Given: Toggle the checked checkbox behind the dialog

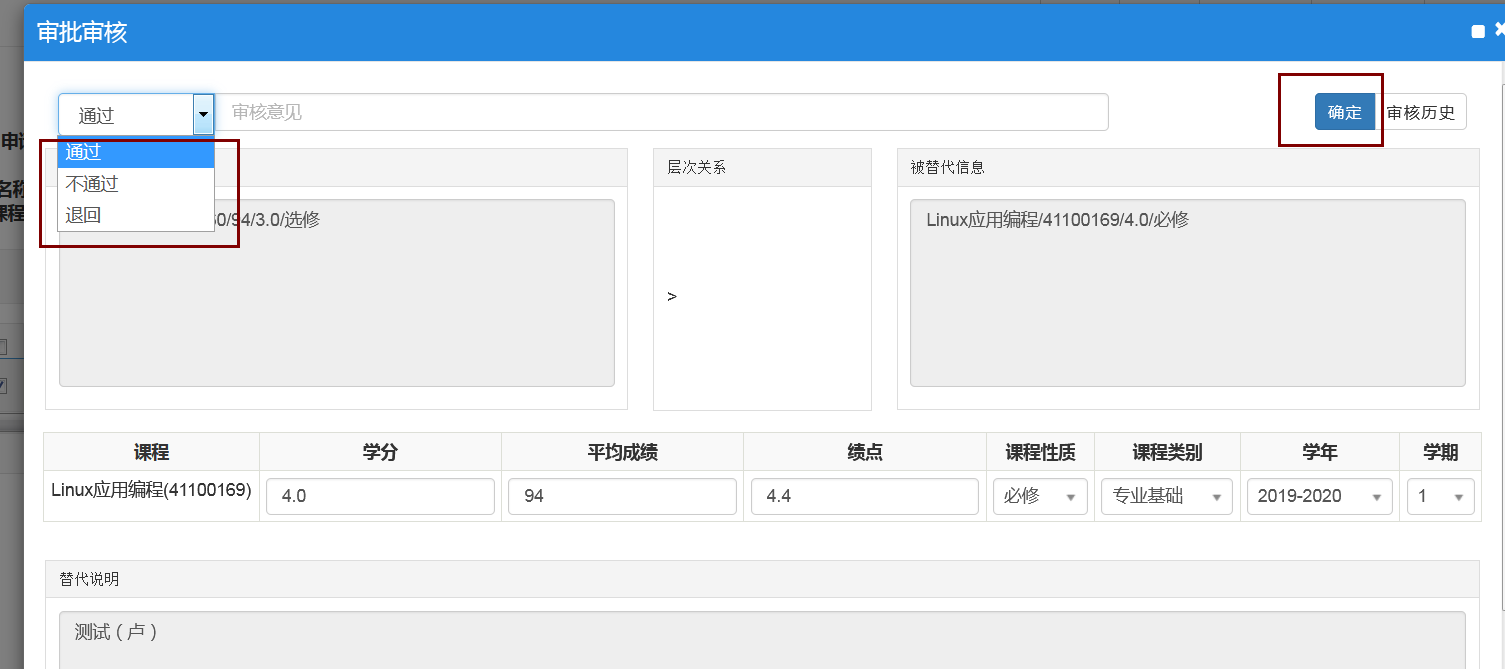Looking at the screenshot, I should [3, 385].
